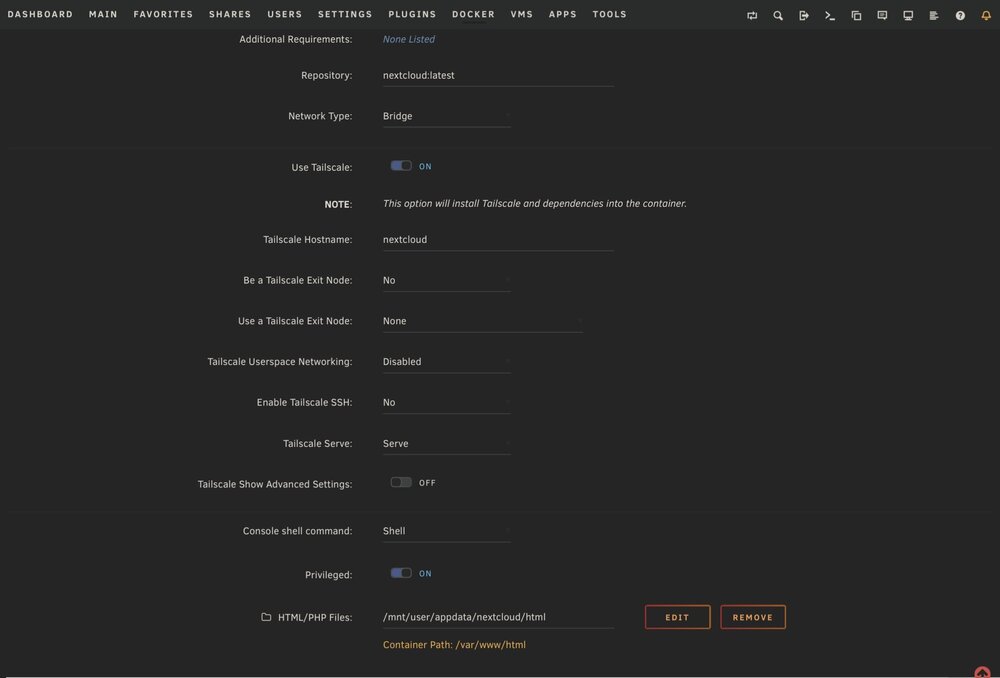This screenshot has height=678, width=1000.
Task: Open the feedback speech bubble icon
Action: tap(882, 15)
